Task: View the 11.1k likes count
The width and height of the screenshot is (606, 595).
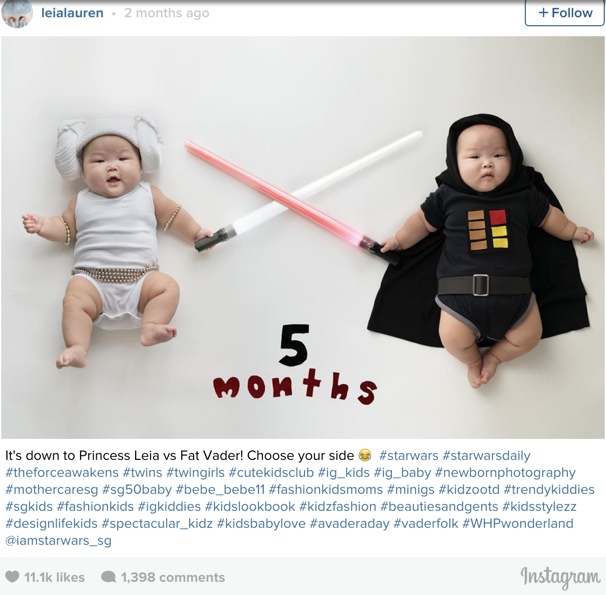Action: [x=54, y=577]
